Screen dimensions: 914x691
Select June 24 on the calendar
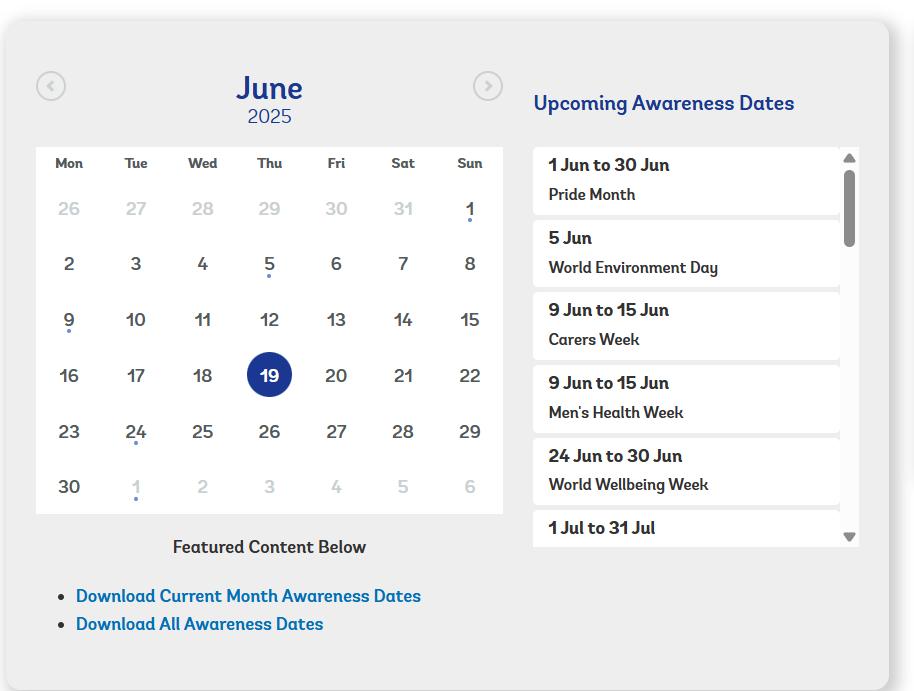(136, 432)
